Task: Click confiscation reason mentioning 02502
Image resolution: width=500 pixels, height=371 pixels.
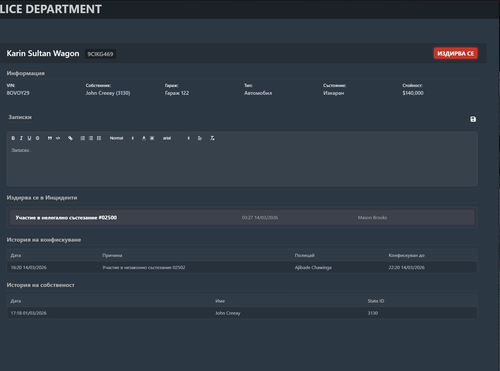Action: 144,267
